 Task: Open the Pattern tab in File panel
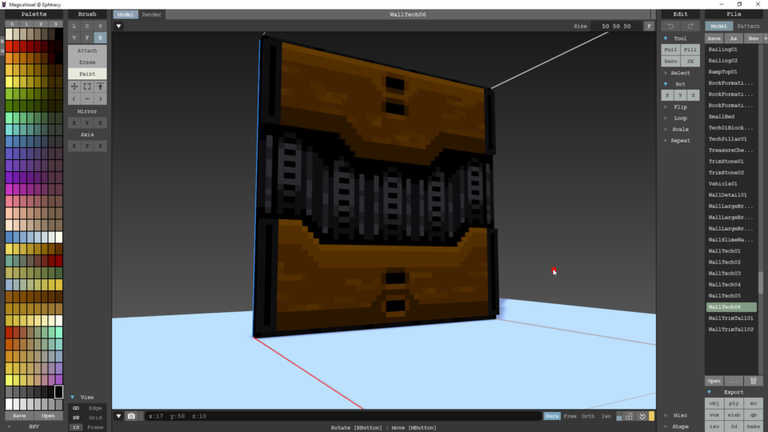pyautogui.click(x=748, y=26)
